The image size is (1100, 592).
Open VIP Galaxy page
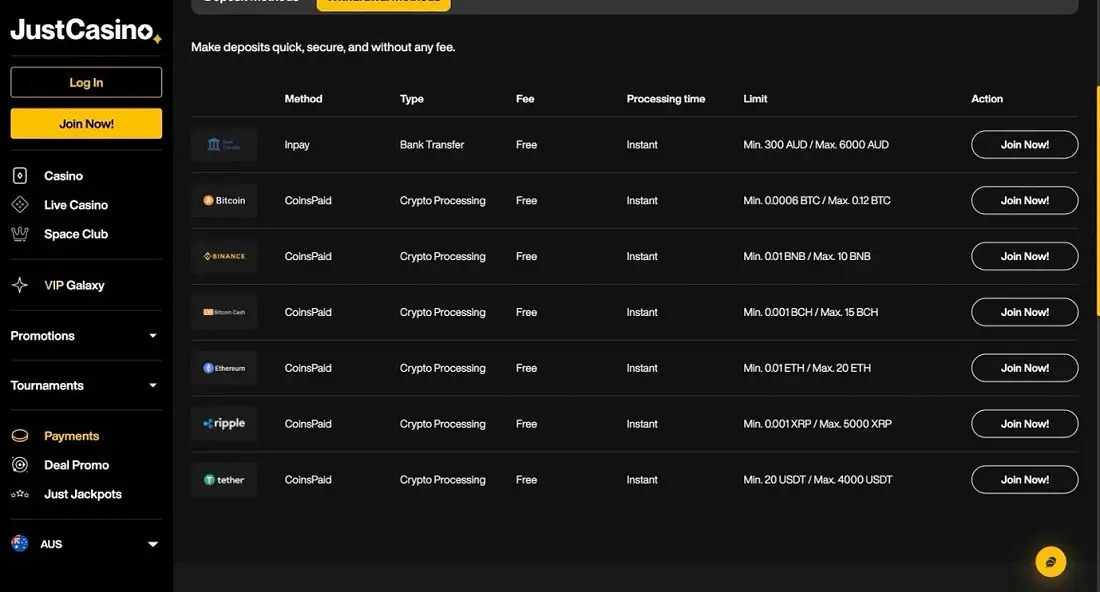pos(74,285)
